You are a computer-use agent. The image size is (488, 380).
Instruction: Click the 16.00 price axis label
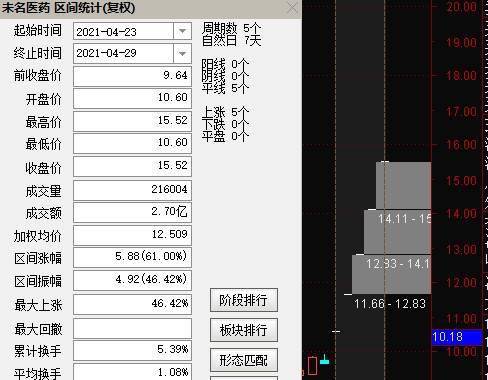pyautogui.click(x=462, y=145)
